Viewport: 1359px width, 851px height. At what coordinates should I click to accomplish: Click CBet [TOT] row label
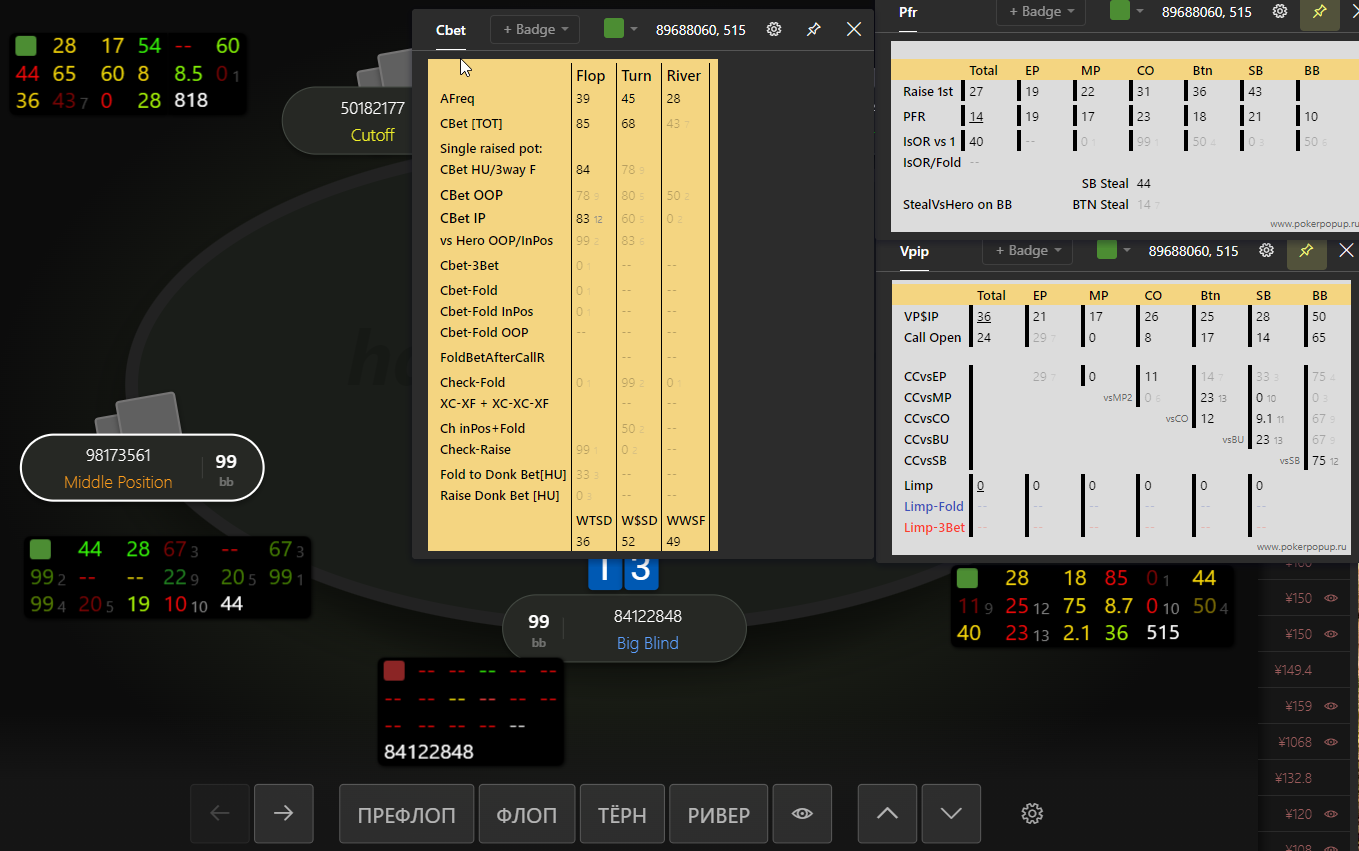(471, 124)
